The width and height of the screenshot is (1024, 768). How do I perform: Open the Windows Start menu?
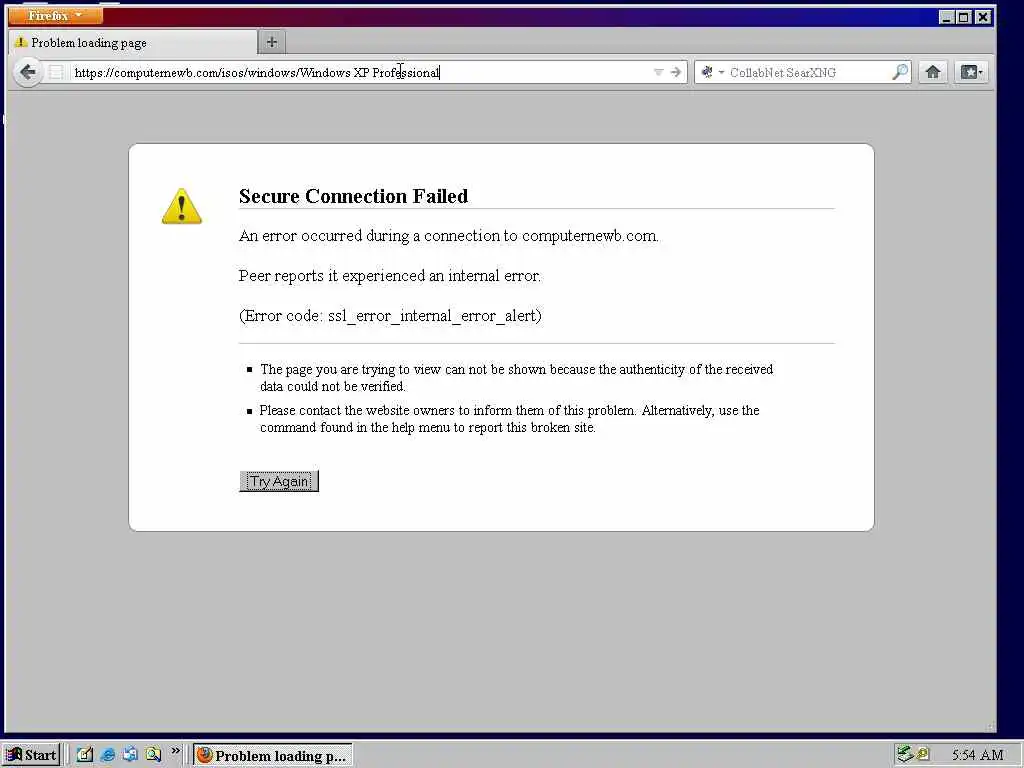coord(31,755)
